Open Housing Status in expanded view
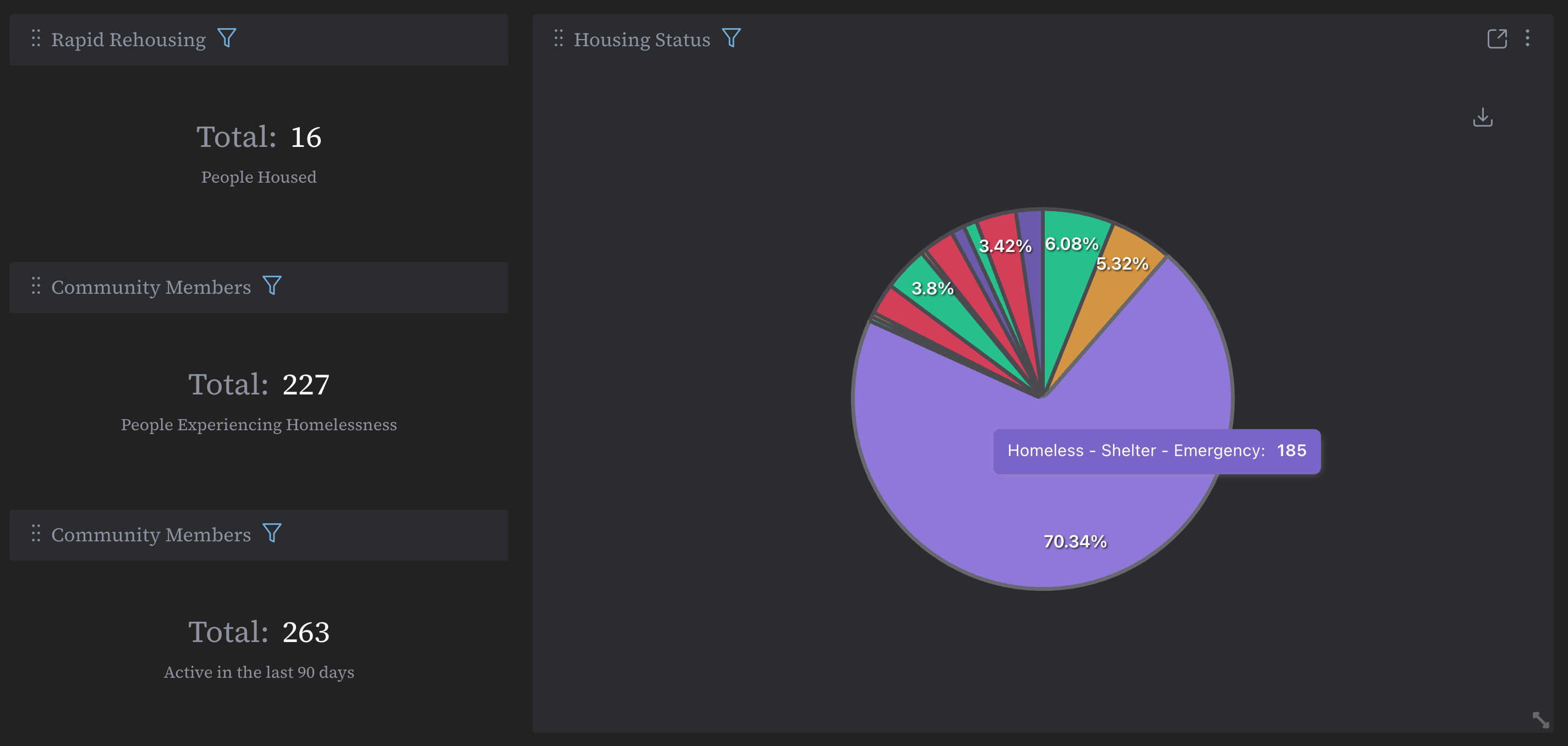The width and height of the screenshot is (1568, 746). pos(1497,39)
